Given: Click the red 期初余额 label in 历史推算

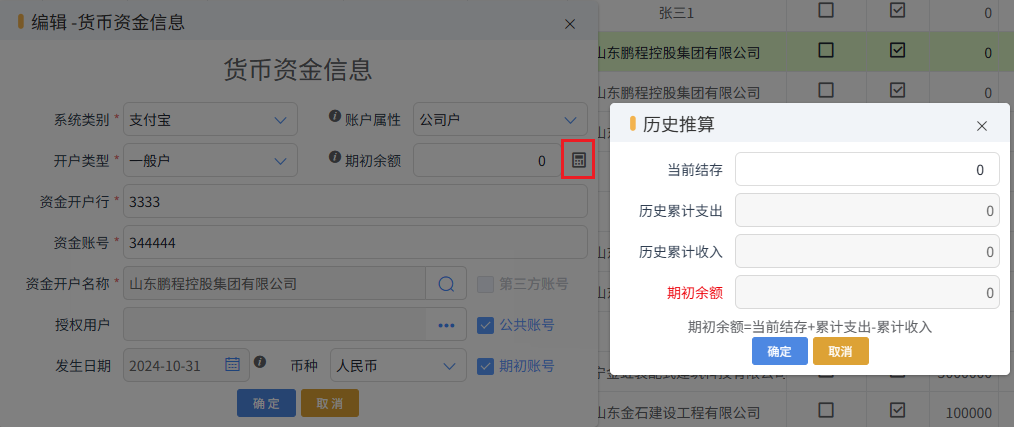Looking at the screenshot, I should pos(695,293).
